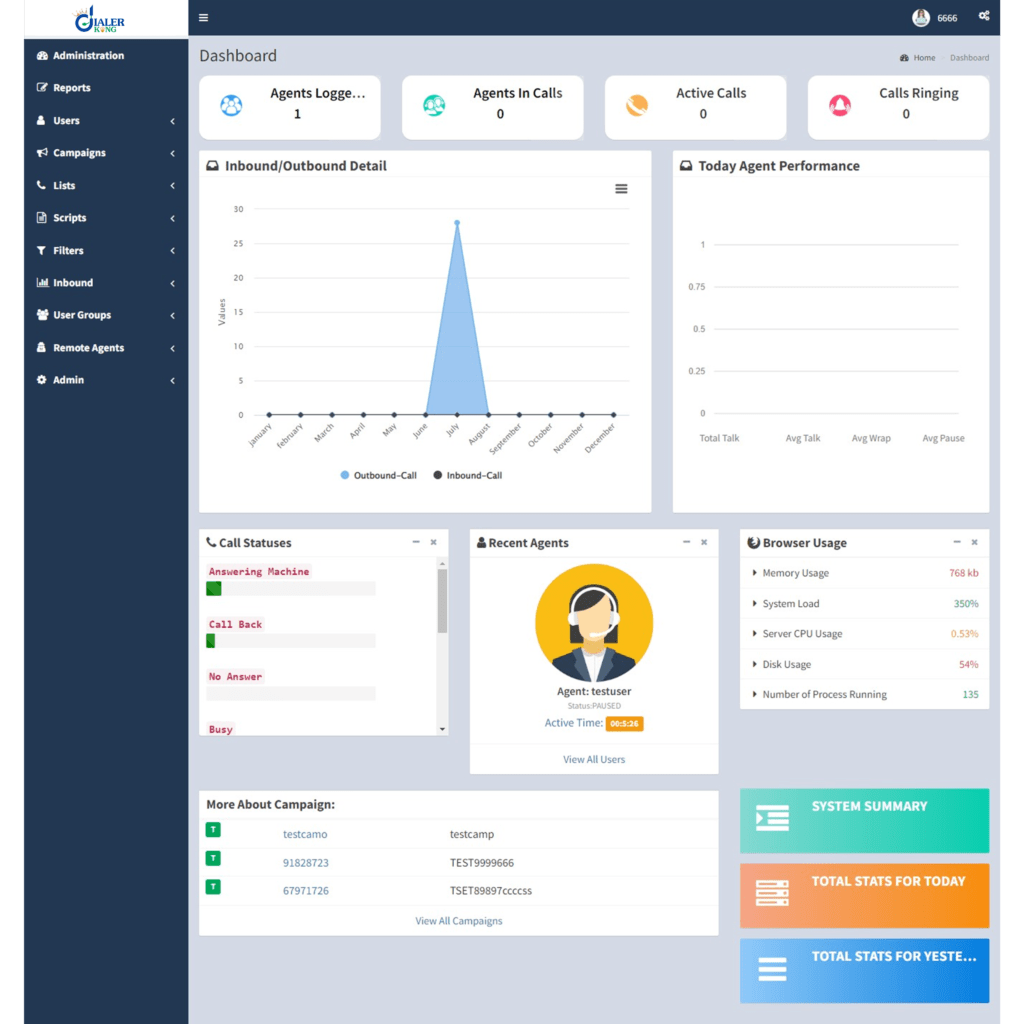
Task: Close the Recent Agents panel
Action: tap(704, 542)
